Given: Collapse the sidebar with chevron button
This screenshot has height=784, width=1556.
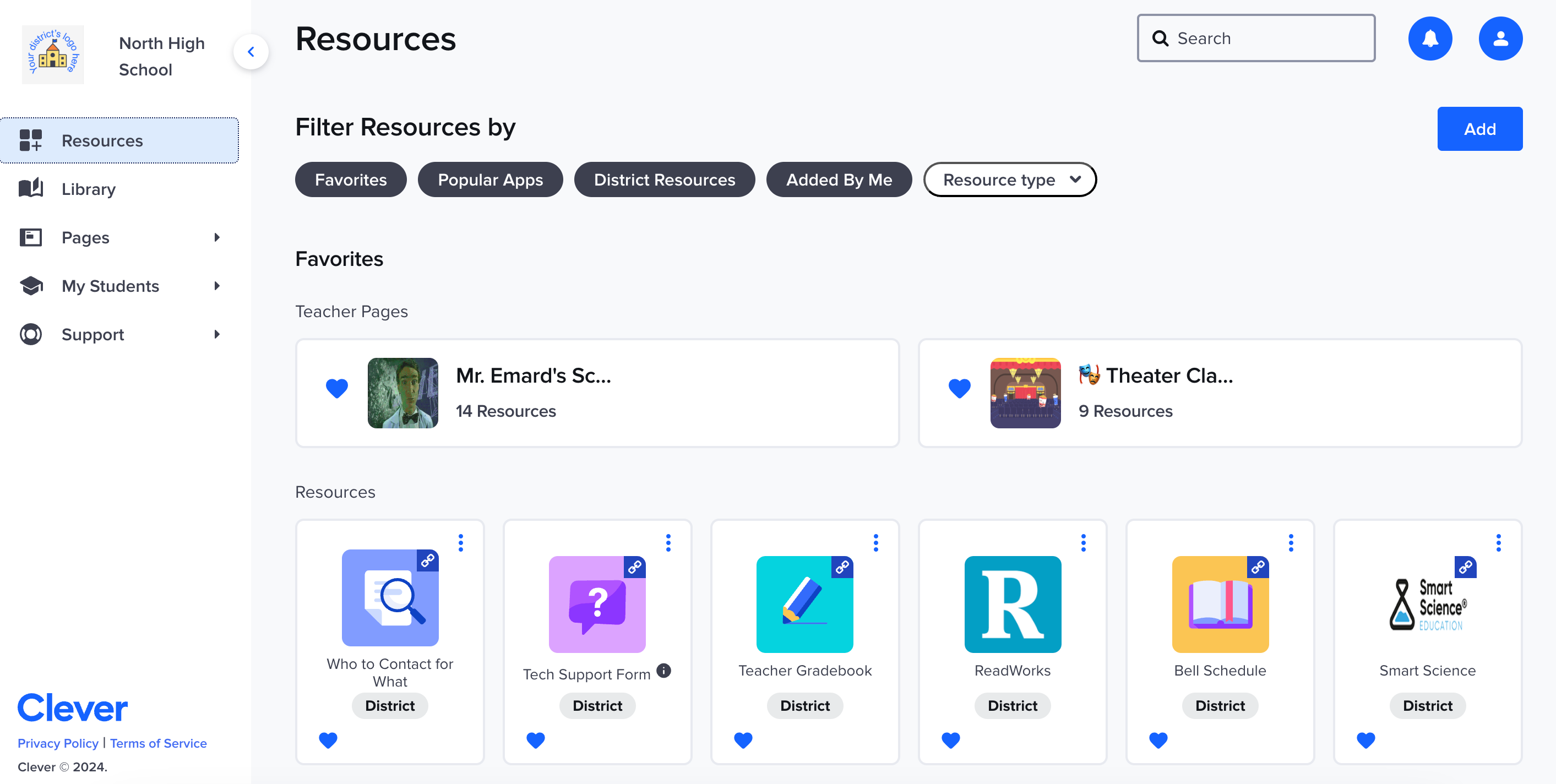Looking at the screenshot, I should pos(251,52).
